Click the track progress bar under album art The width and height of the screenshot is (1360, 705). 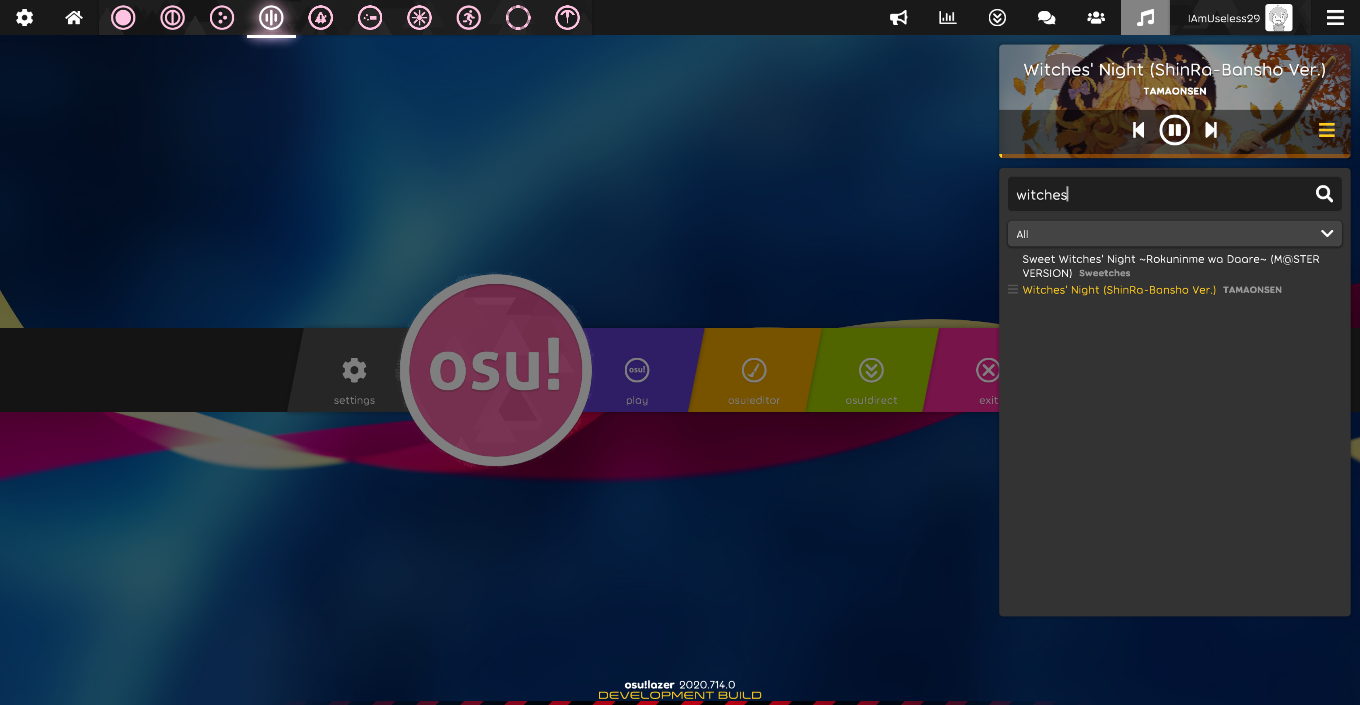tap(1174, 156)
